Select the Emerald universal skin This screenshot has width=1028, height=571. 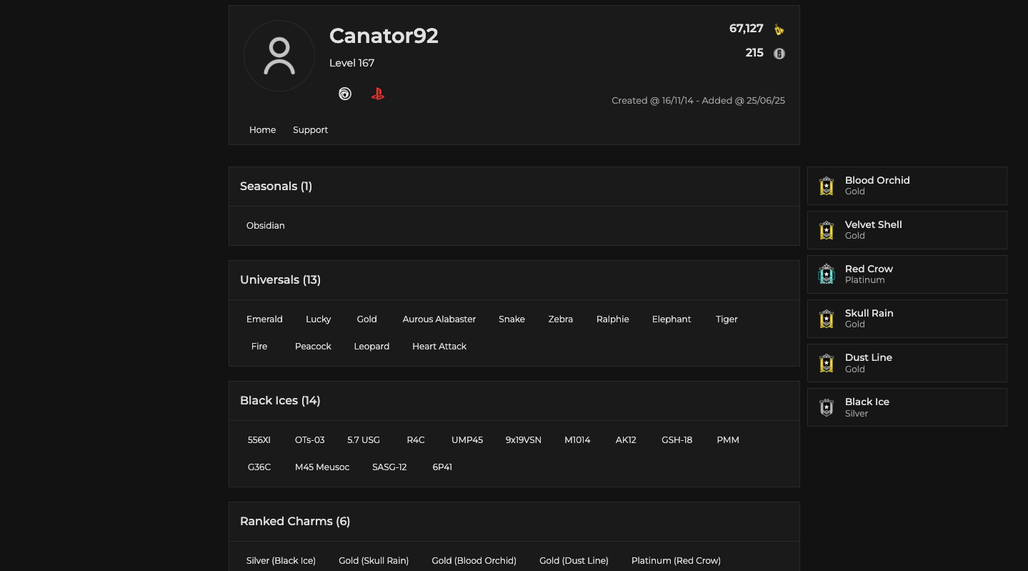click(x=264, y=319)
